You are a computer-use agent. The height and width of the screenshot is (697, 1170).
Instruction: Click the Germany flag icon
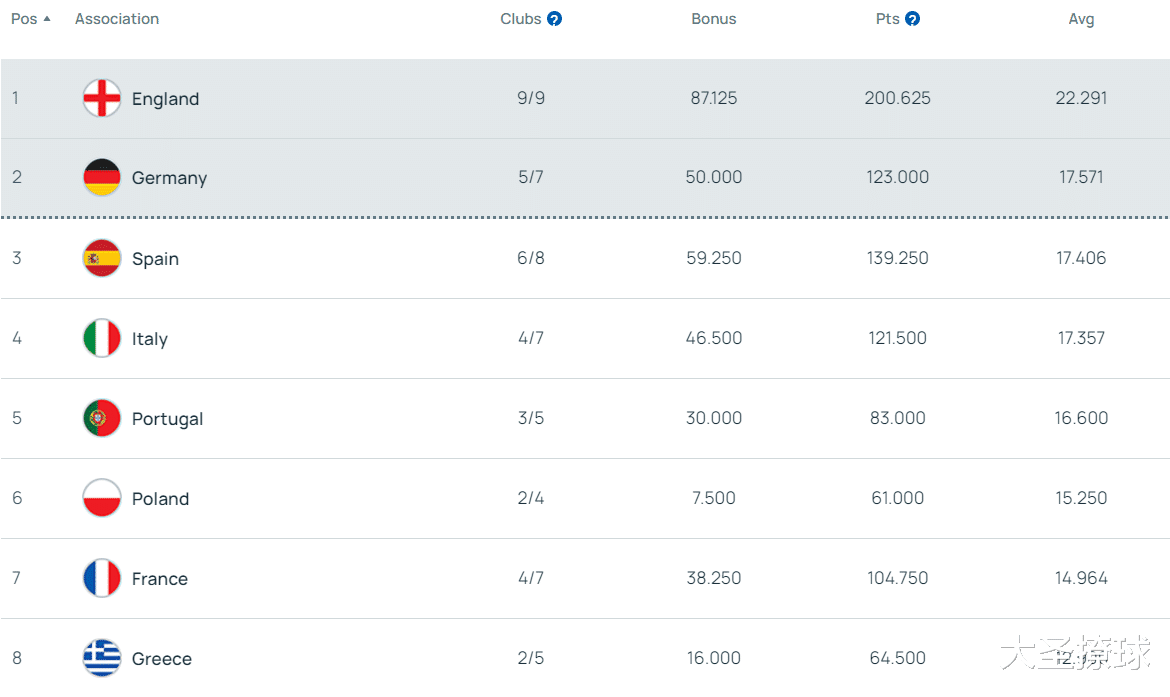tap(102, 177)
